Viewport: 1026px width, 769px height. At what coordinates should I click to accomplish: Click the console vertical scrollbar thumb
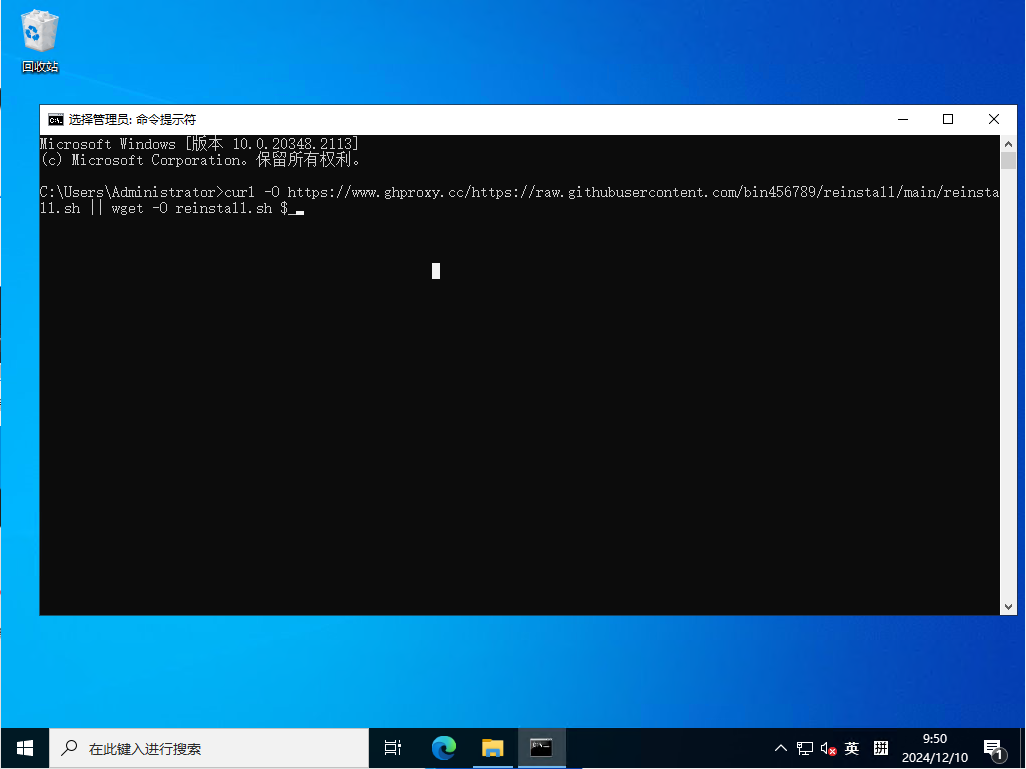coord(1008,160)
